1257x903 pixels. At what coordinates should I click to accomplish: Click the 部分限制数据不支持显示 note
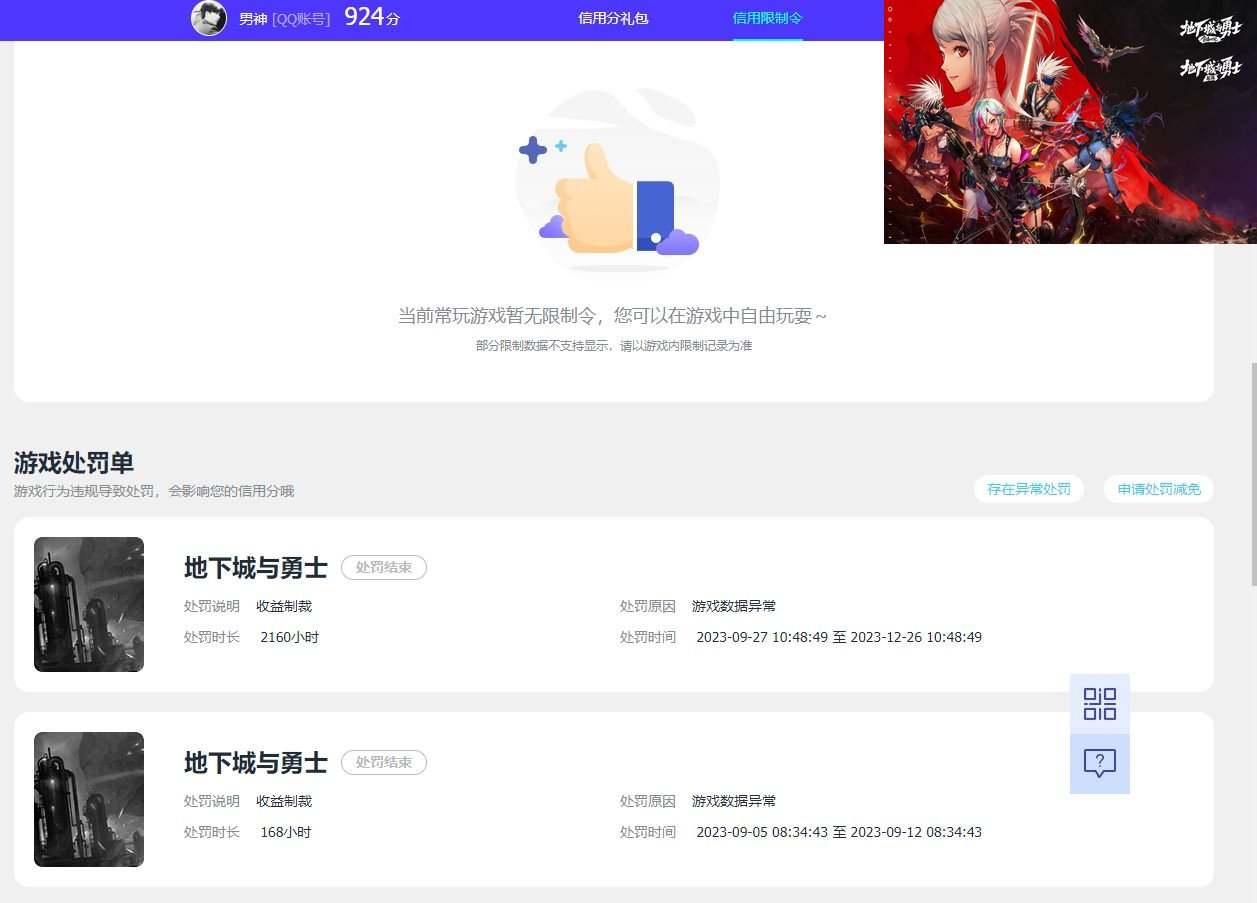coord(614,346)
